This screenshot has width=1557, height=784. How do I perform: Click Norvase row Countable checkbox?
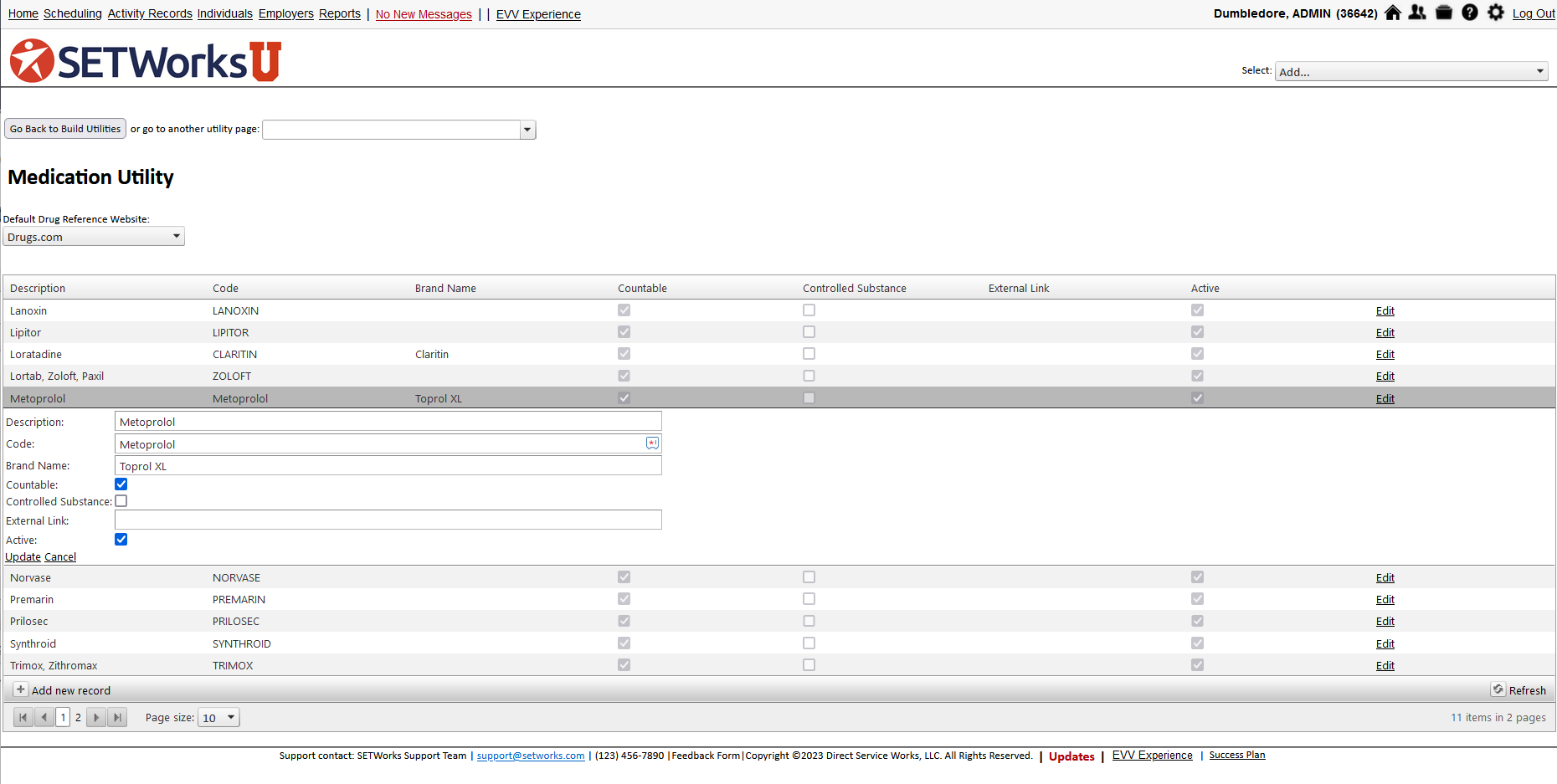click(624, 577)
